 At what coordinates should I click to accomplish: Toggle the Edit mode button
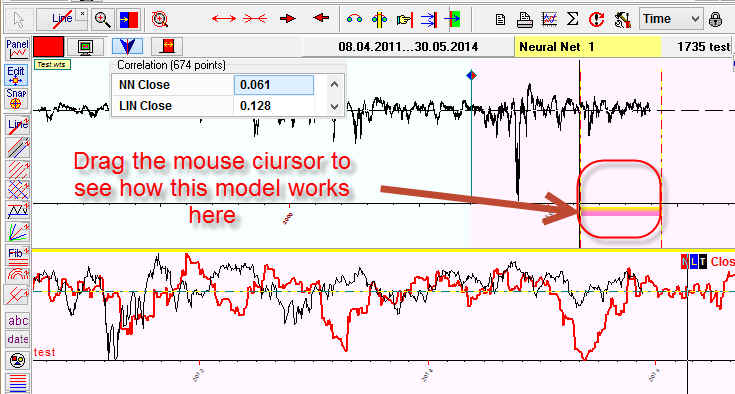(x=16, y=75)
